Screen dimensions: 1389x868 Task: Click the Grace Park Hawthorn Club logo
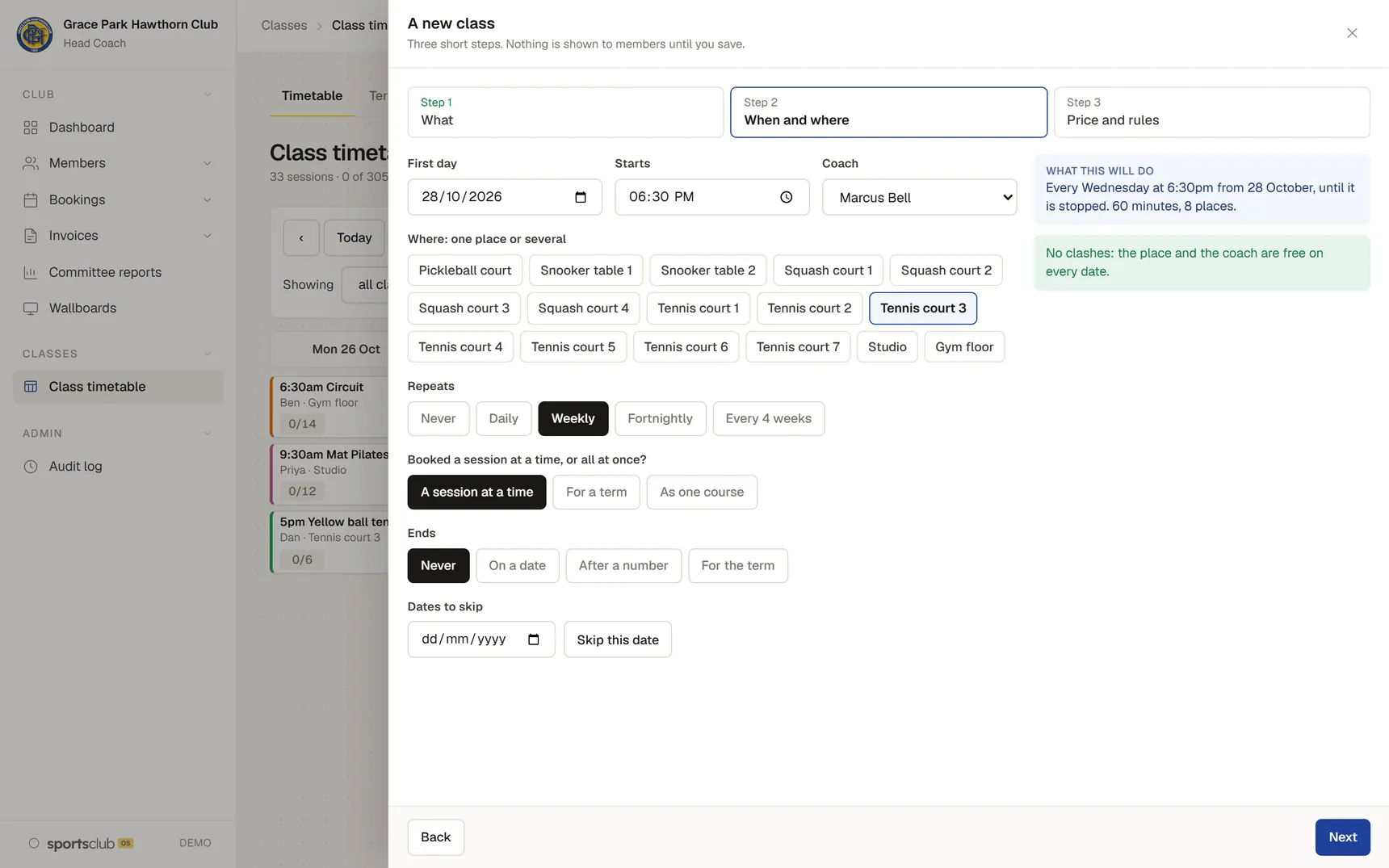tap(35, 34)
